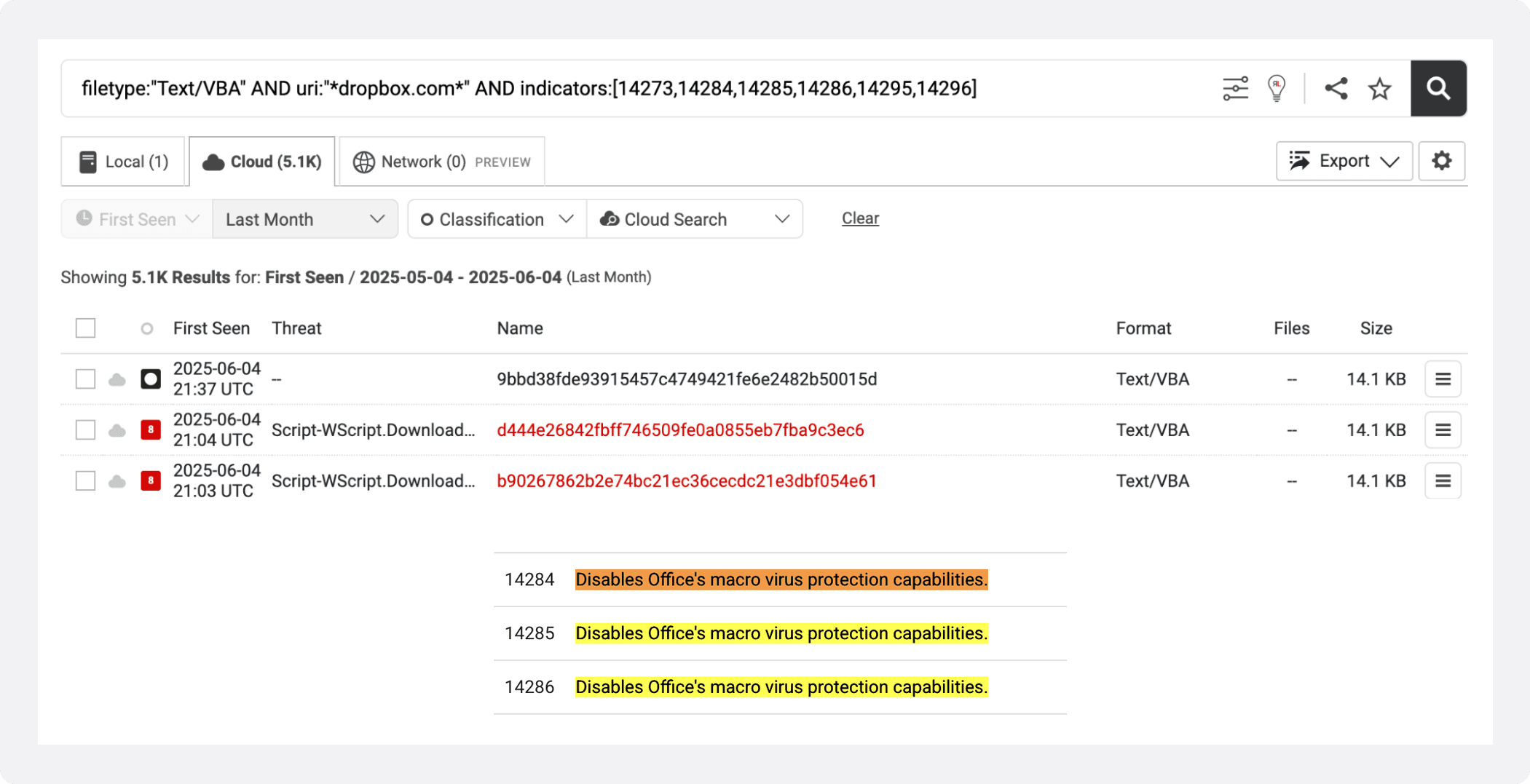1530x784 pixels.
Task: Click Clear to reset active filters
Action: point(860,218)
